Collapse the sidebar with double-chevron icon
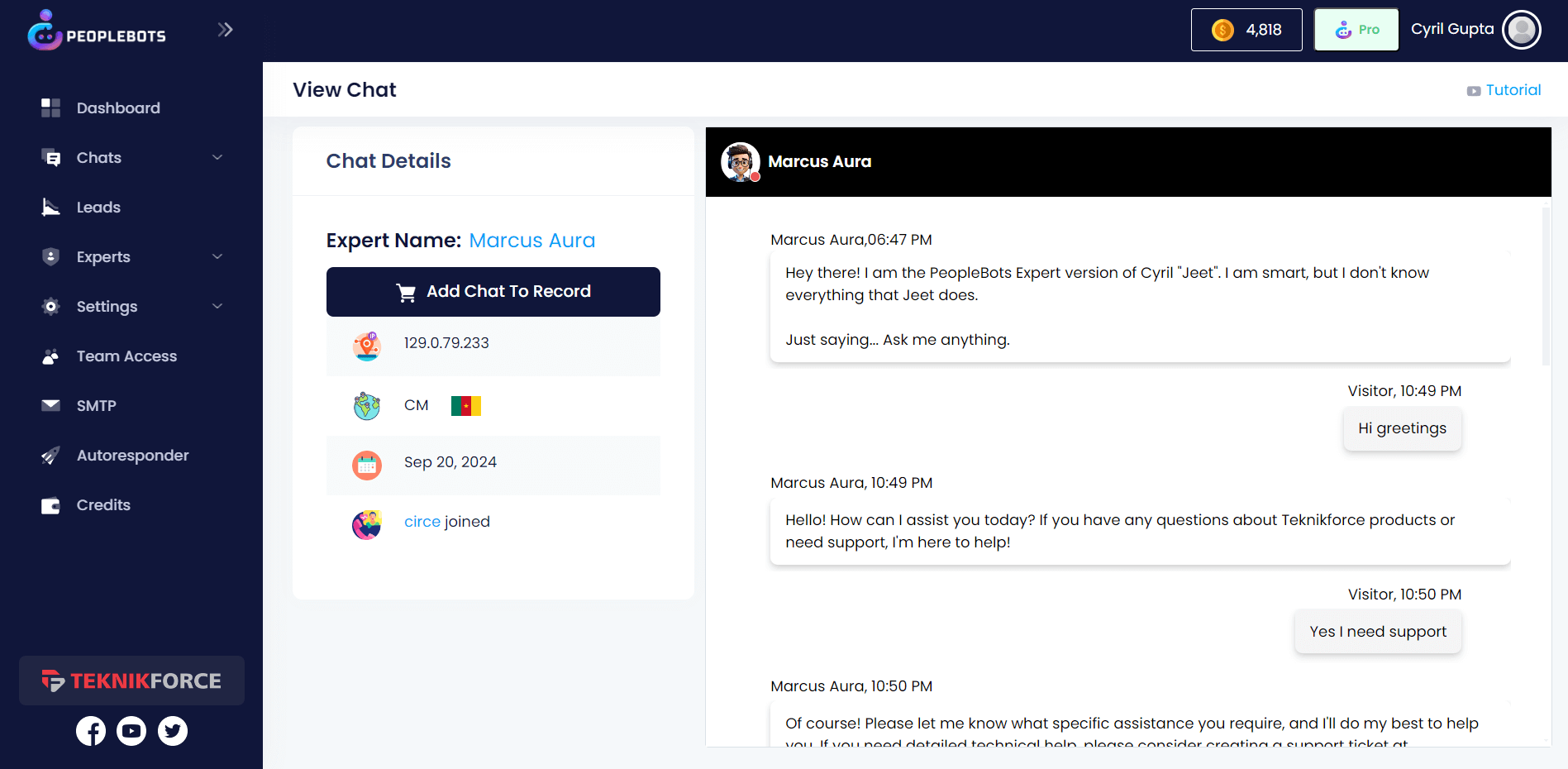The image size is (1568, 769). click(x=225, y=30)
